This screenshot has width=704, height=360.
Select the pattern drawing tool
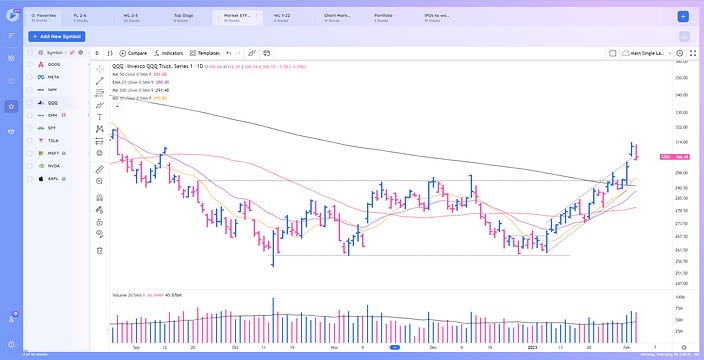click(x=100, y=129)
